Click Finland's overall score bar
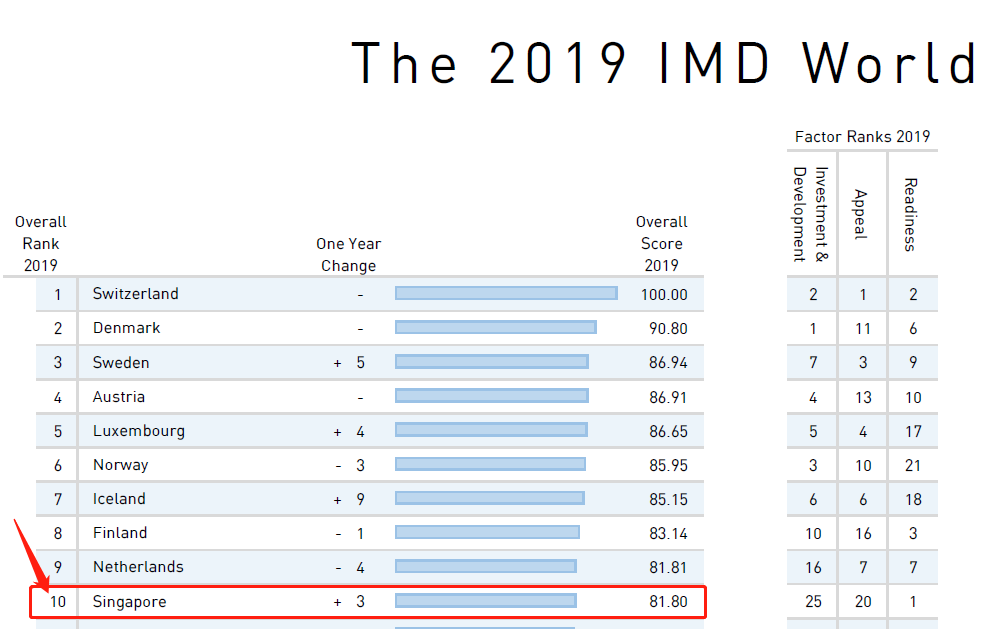This screenshot has height=629, width=1000. point(487,533)
